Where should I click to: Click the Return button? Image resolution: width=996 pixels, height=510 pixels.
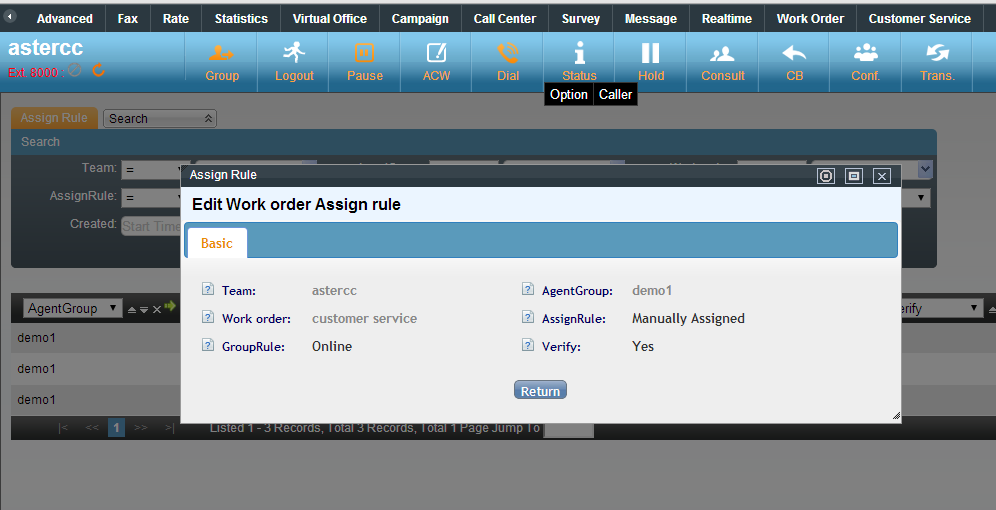540,391
